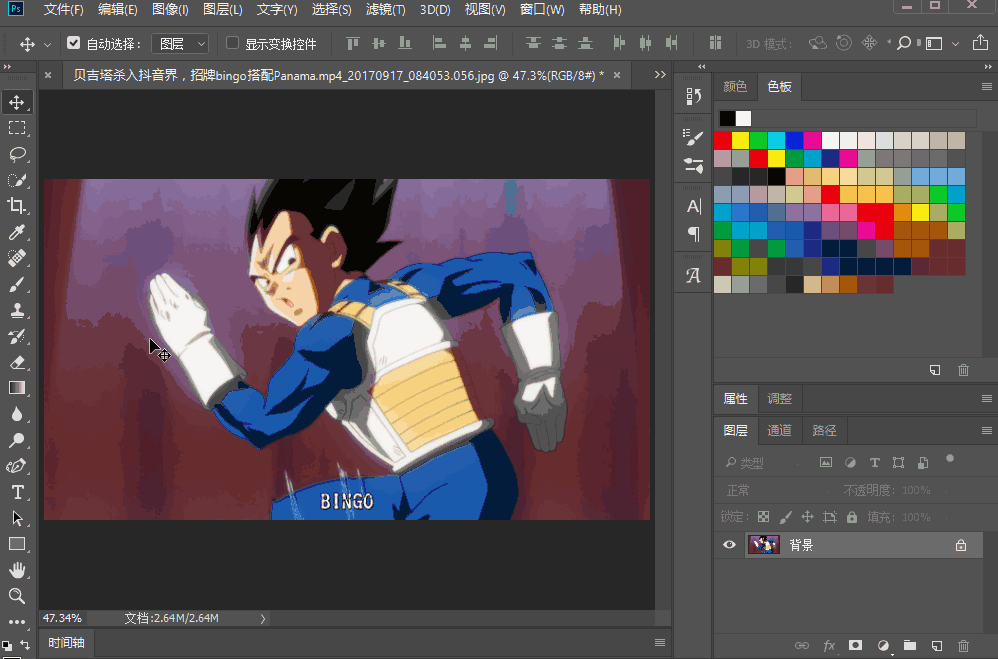Select the Brush tool

click(x=17, y=284)
